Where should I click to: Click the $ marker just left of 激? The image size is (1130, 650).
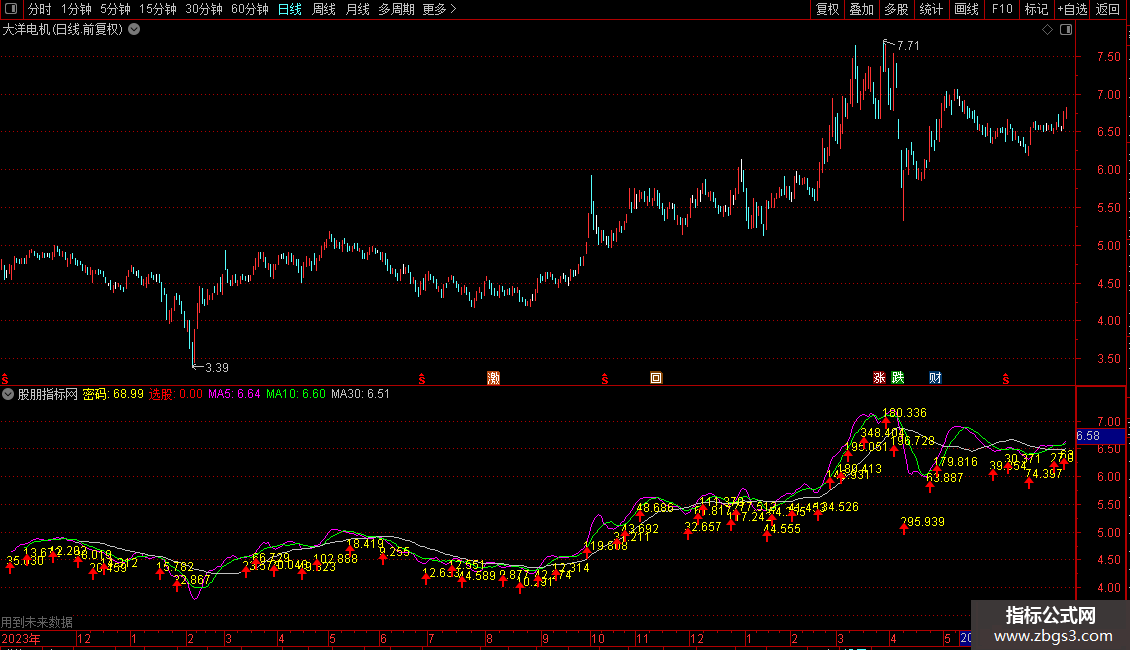click(x=422, y=379)
